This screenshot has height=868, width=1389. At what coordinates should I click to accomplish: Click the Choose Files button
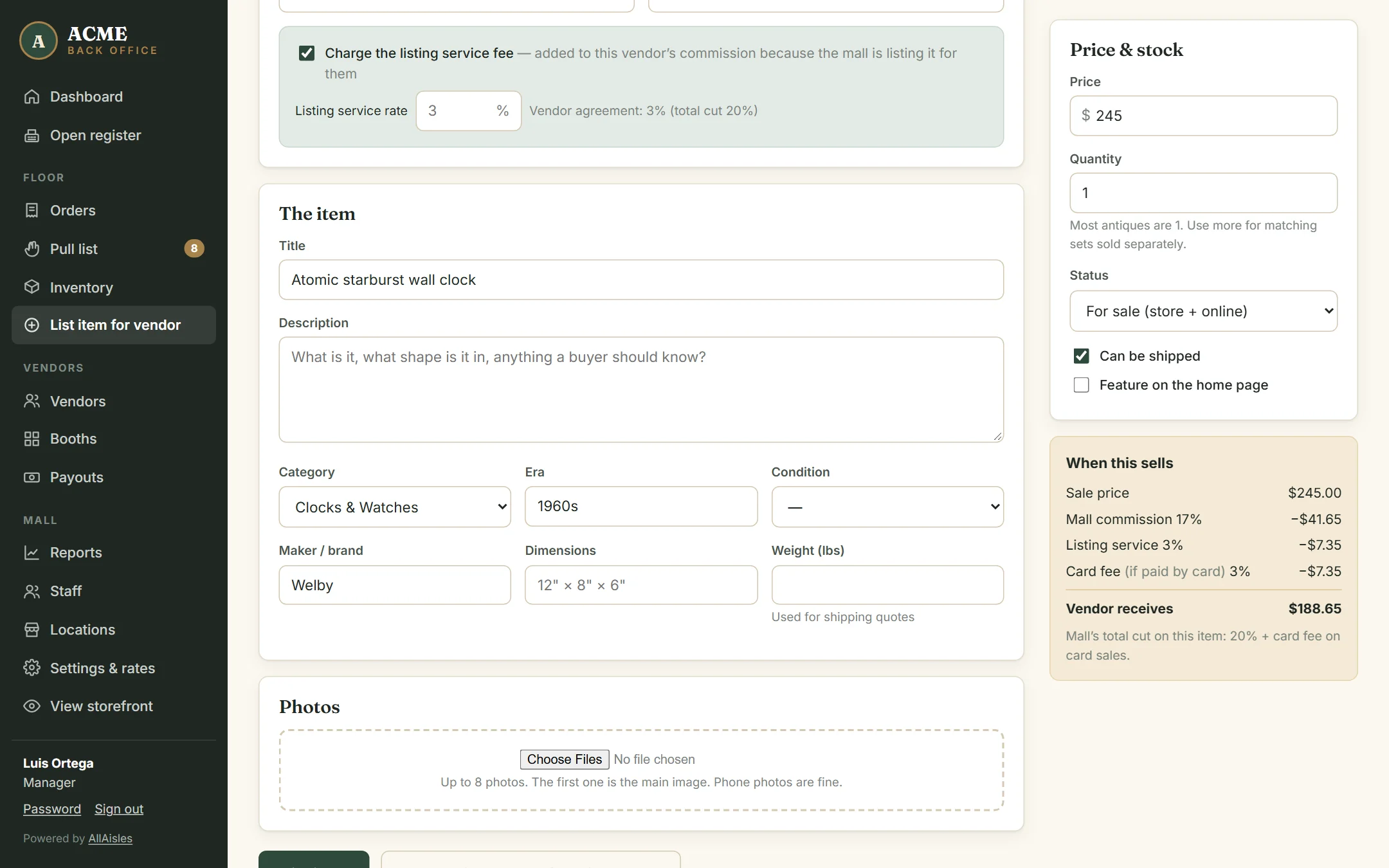pyautogui.click(x=565, y=759)
